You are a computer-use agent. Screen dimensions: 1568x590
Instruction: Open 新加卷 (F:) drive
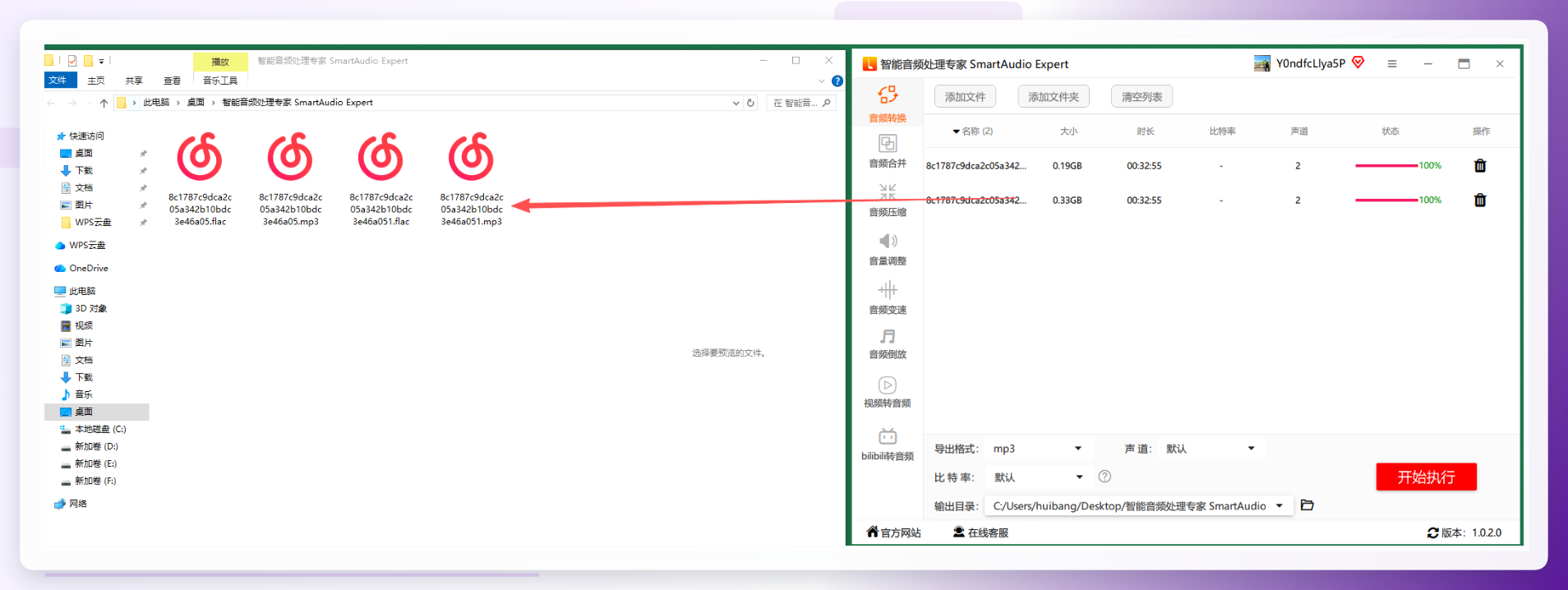click(x=90, y=481)
